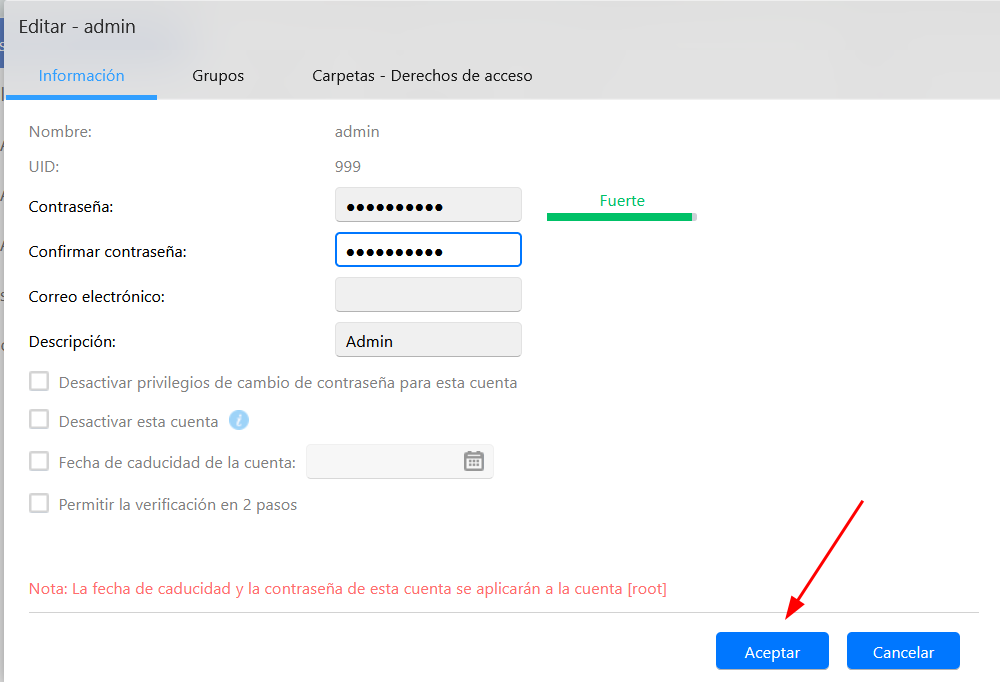Open Carpetas - Derechos de acceso tab
Image resolution: width=1000 pixels, height=682 pixels.
(422, 76)
